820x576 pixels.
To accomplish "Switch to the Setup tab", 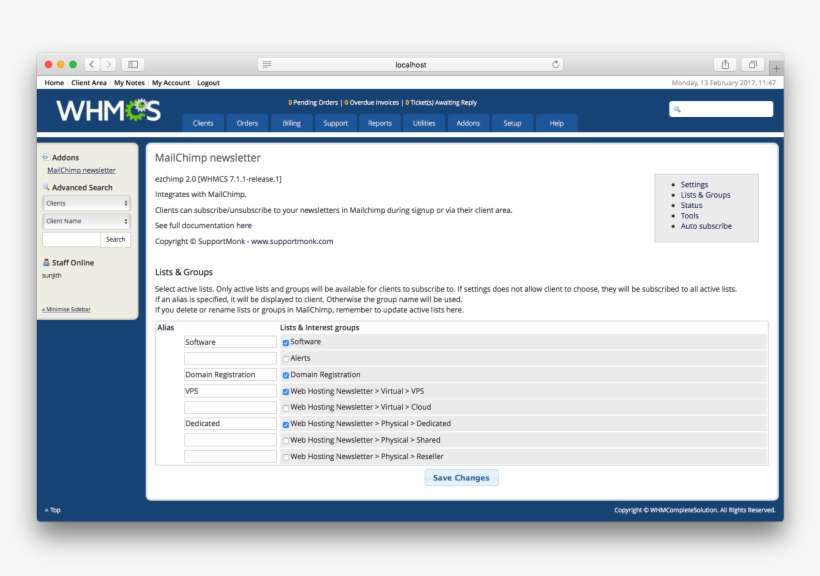I will coord(513,123).
